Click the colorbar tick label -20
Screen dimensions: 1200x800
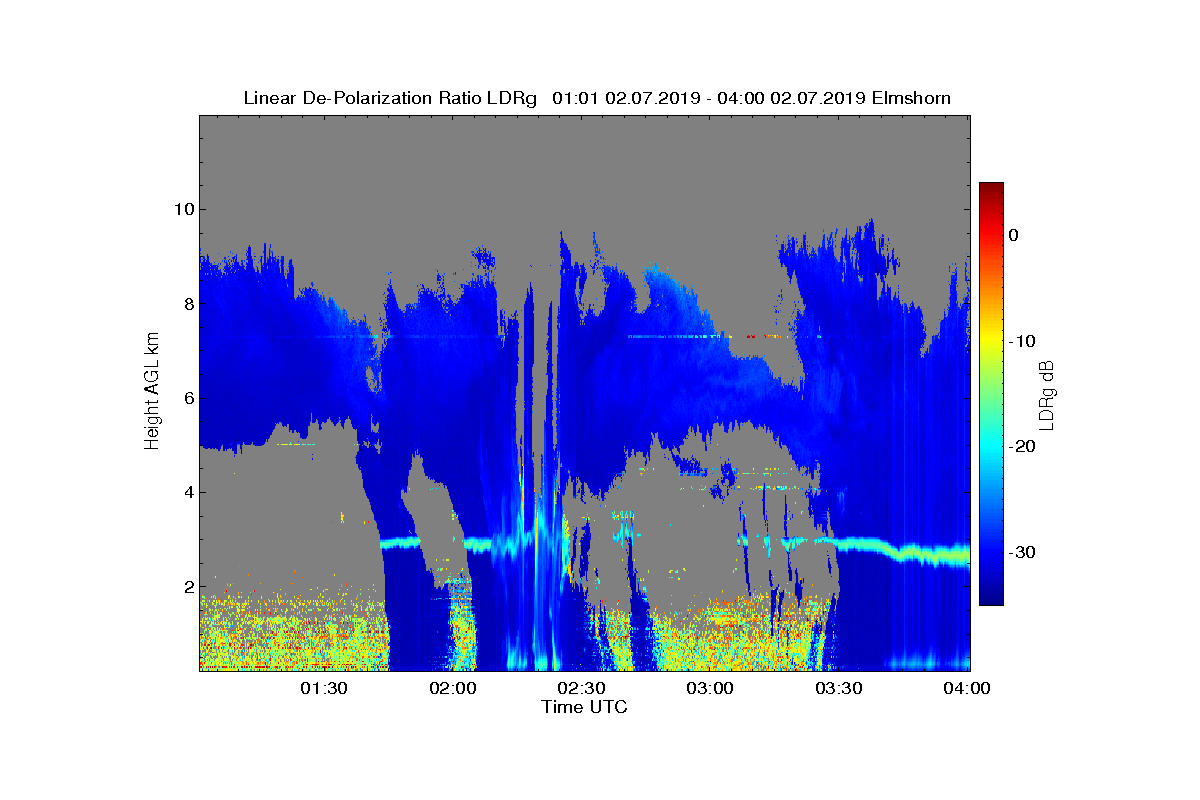tap(1021, 447)
